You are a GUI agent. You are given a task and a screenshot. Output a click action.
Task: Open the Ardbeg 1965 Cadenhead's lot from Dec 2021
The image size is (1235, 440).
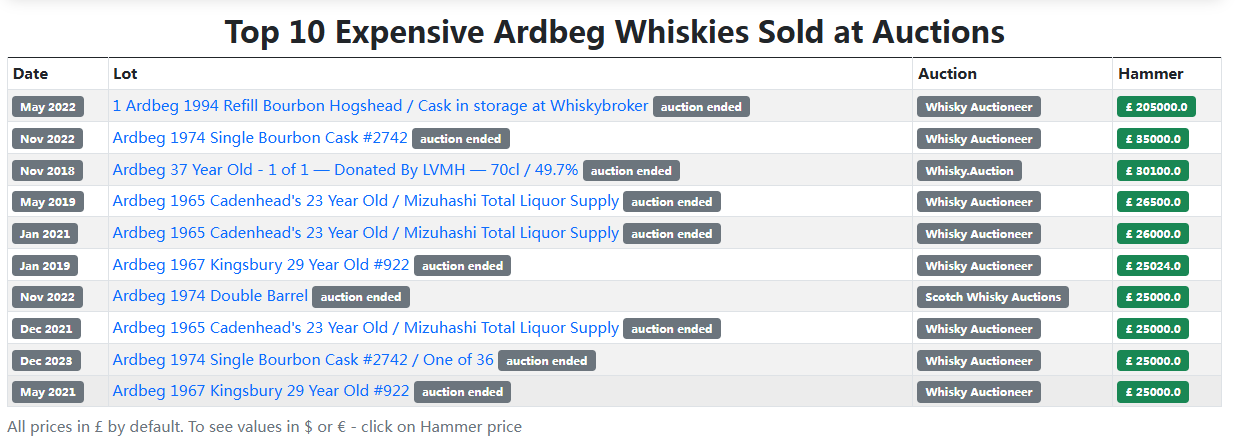tap(365, 328)
